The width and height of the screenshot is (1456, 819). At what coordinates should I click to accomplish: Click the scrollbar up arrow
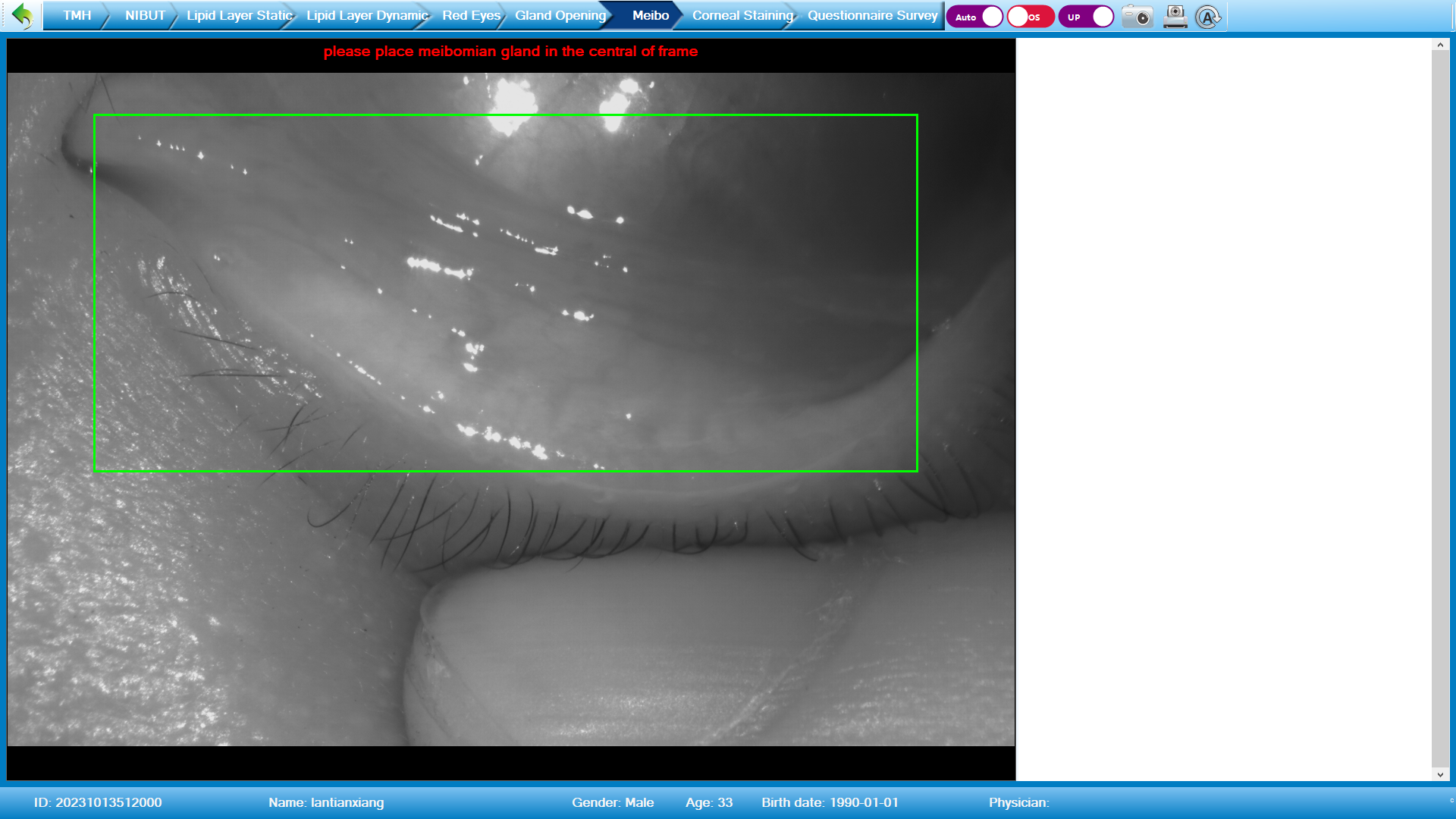[1439, 45]
